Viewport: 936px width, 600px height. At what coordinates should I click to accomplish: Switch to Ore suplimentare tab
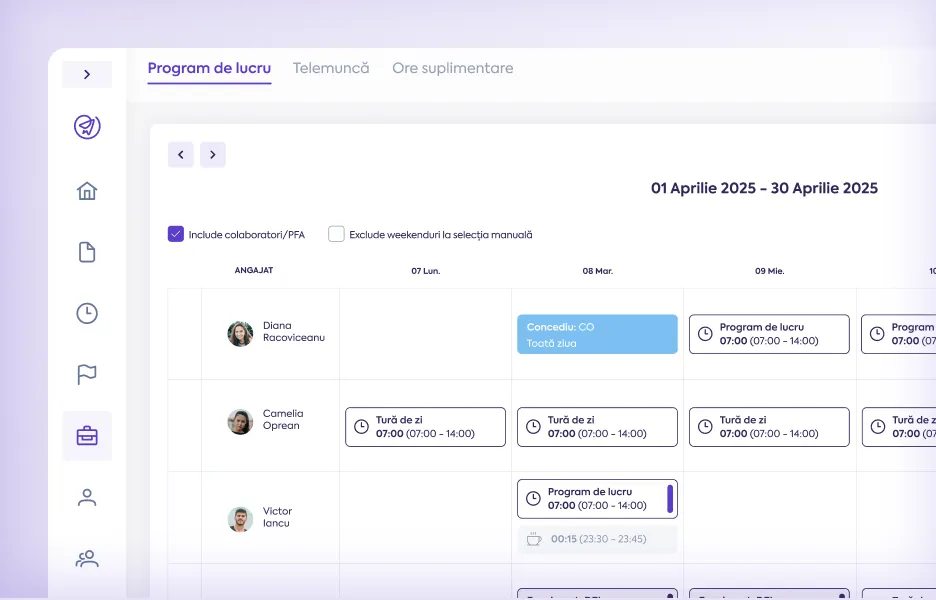452,68
